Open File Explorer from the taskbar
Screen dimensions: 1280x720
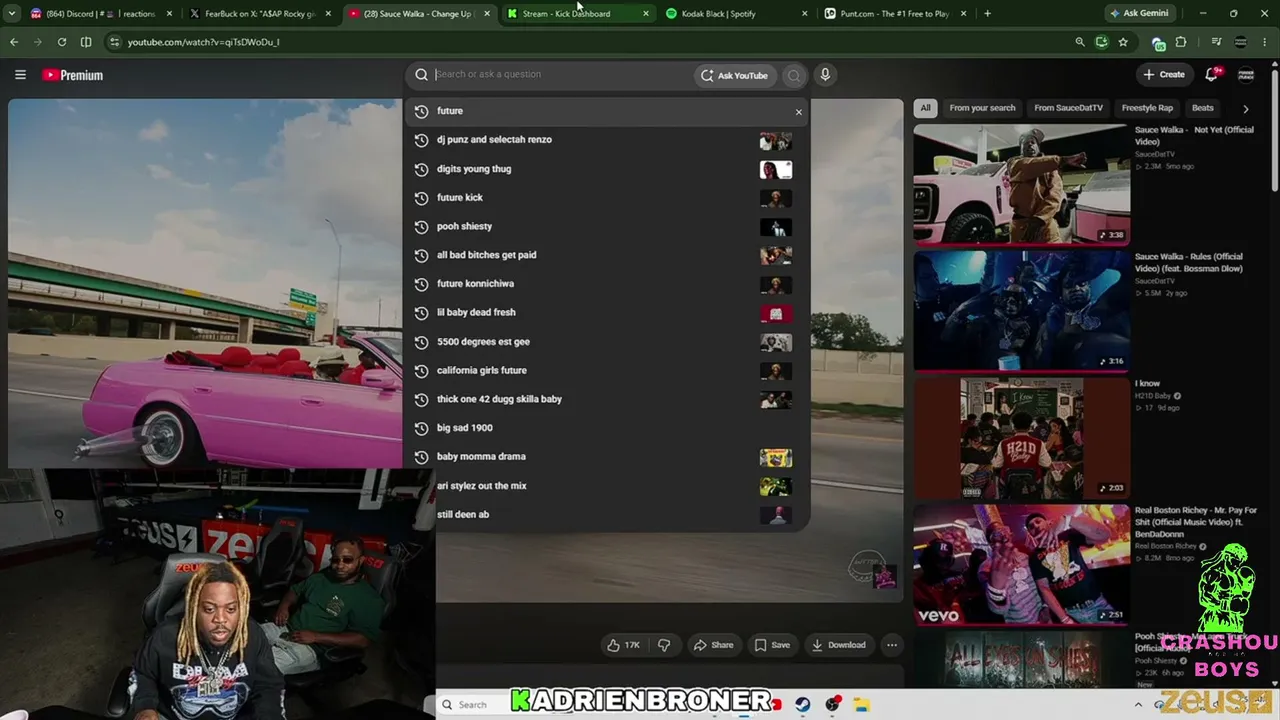861,705
